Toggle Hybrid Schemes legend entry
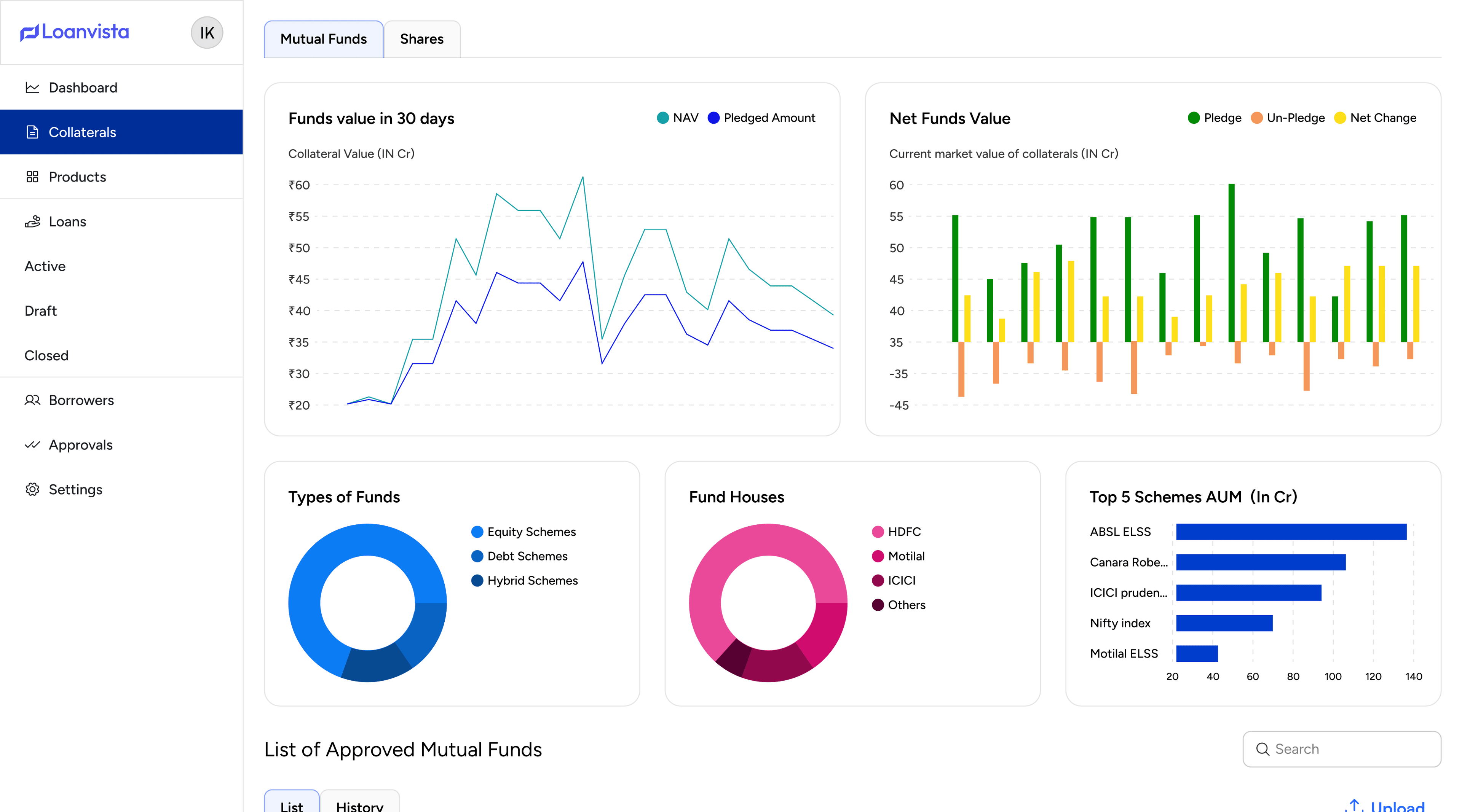The image size is (1462, 812). (524, 581)
